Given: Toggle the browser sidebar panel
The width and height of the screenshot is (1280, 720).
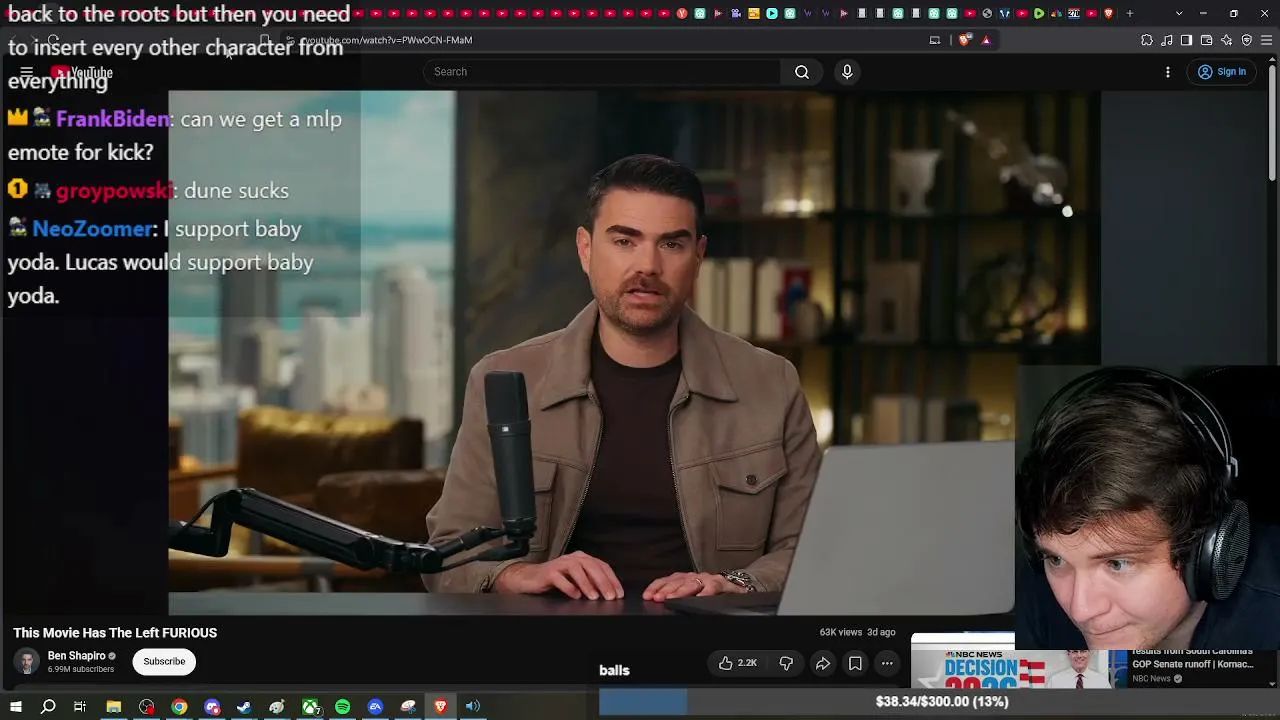Looking at the screenshot, I should point(1186,40).
